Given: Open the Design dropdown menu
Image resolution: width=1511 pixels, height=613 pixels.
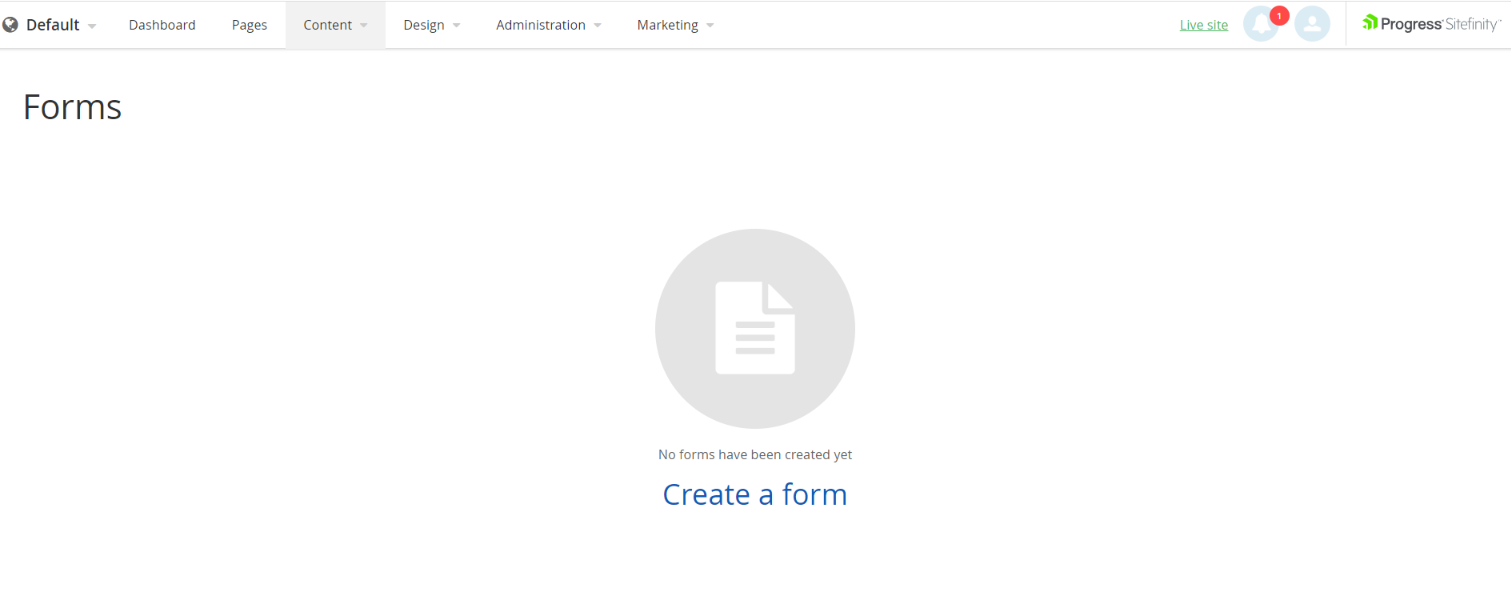Looking at the screenshot, I should [432, 25].
